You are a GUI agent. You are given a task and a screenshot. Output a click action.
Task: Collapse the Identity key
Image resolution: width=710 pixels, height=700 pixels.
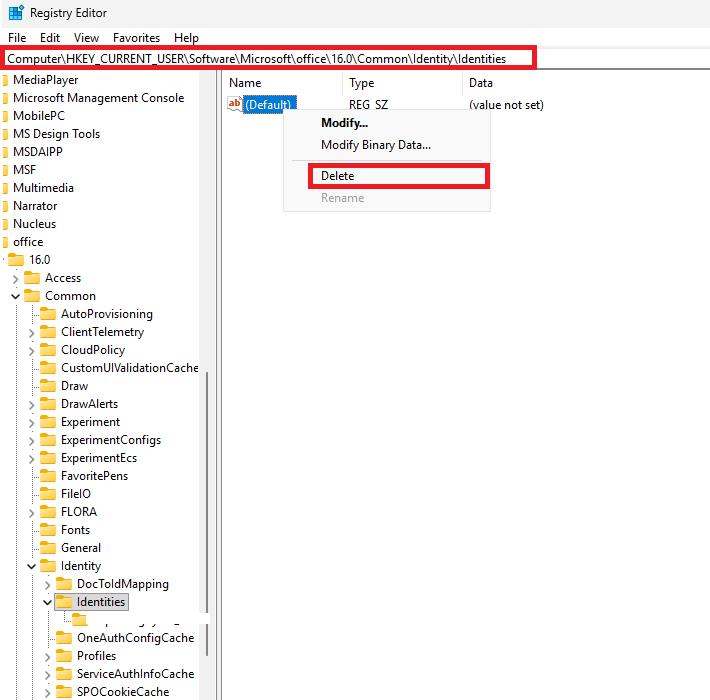[x=31, y=566]
